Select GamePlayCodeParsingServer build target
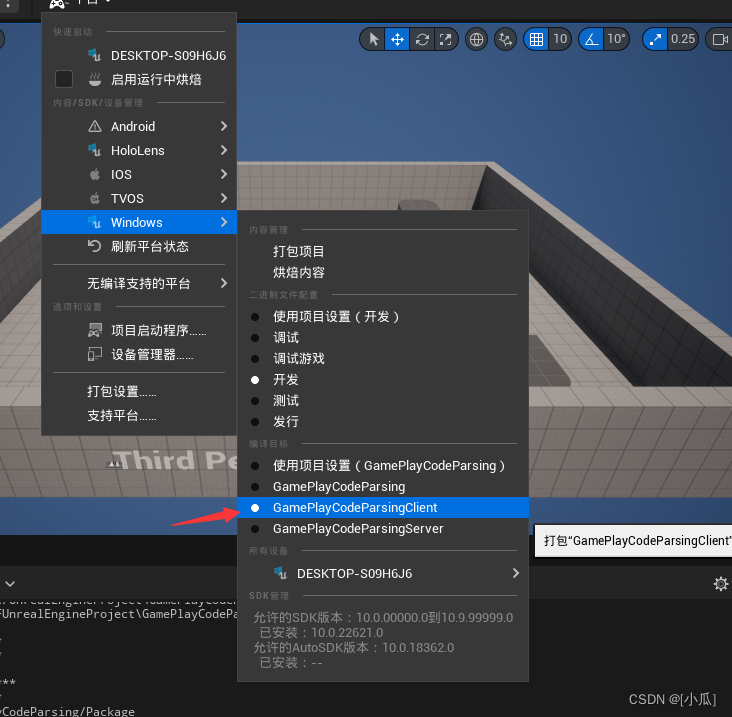 click(383, 529)
